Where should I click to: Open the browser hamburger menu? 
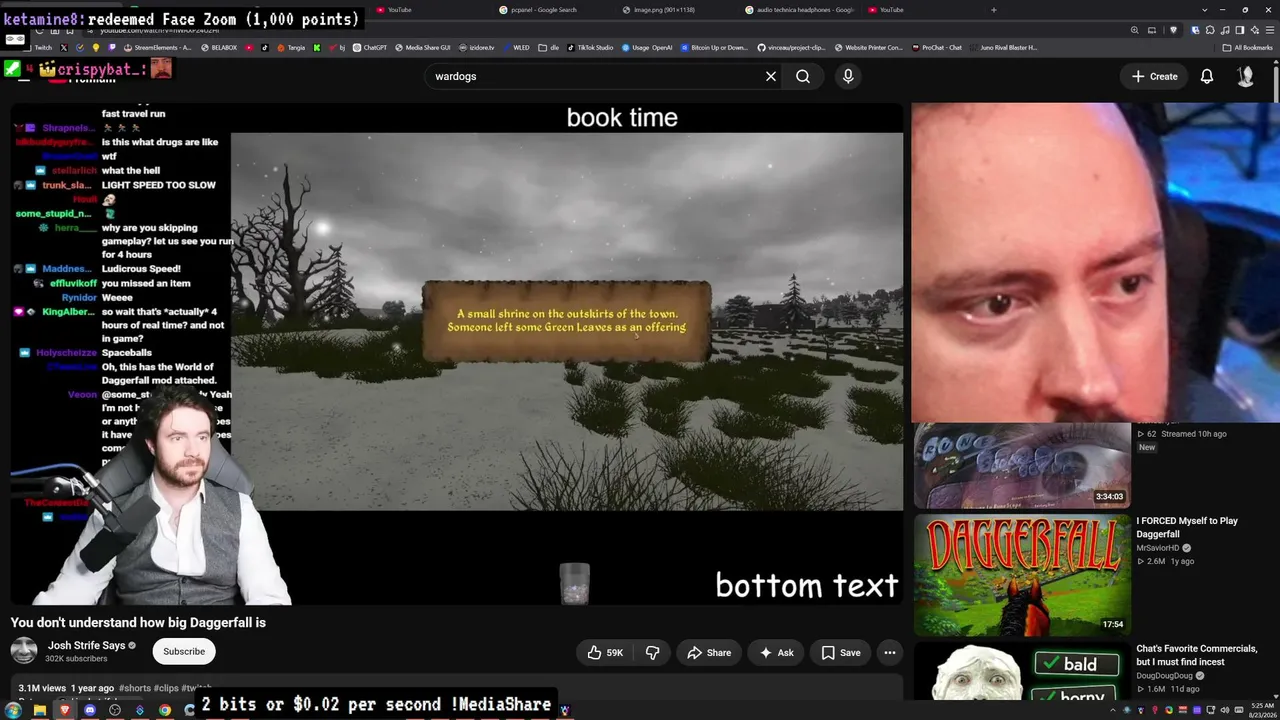1269,30
